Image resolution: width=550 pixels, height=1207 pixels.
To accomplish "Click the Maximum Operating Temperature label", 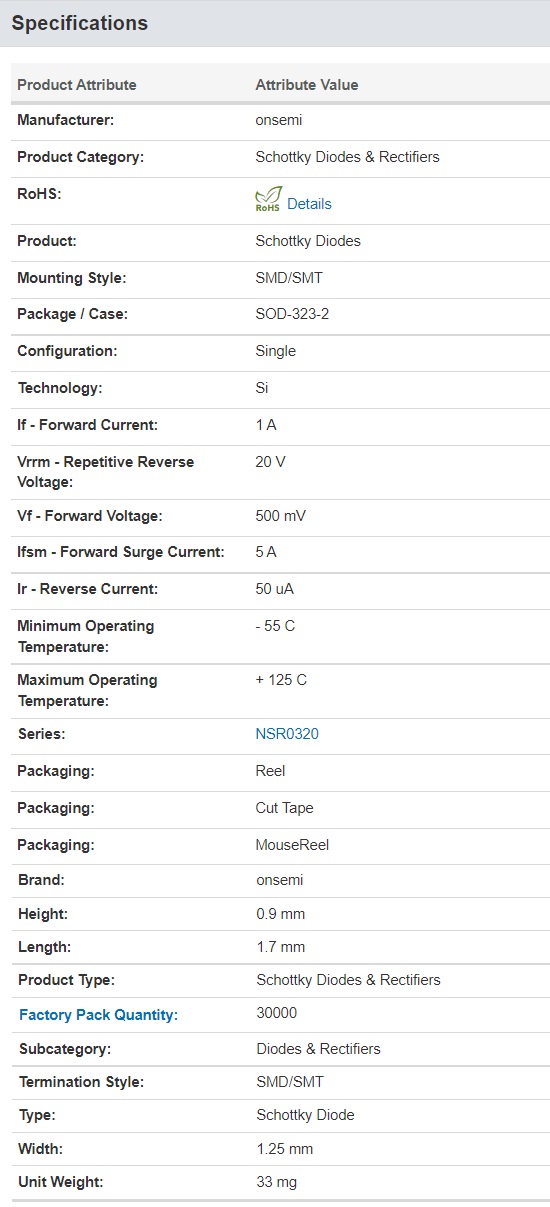I will point(87,691).
